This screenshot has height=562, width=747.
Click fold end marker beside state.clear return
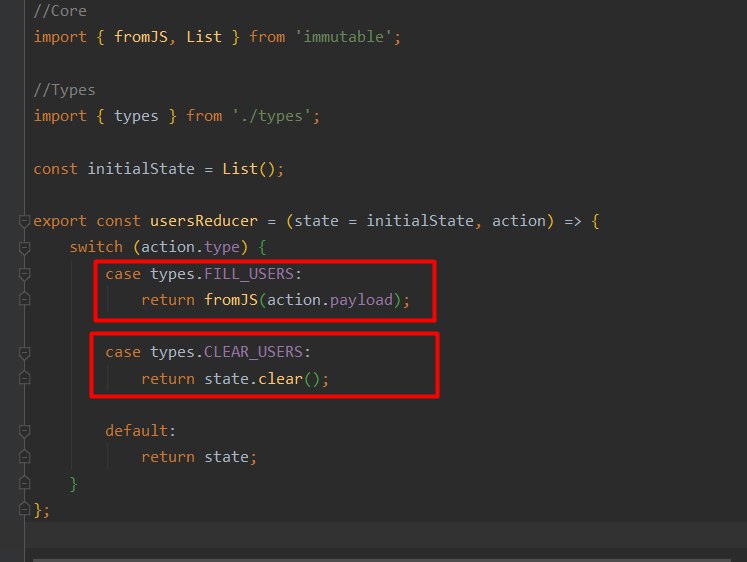(24, 378)
